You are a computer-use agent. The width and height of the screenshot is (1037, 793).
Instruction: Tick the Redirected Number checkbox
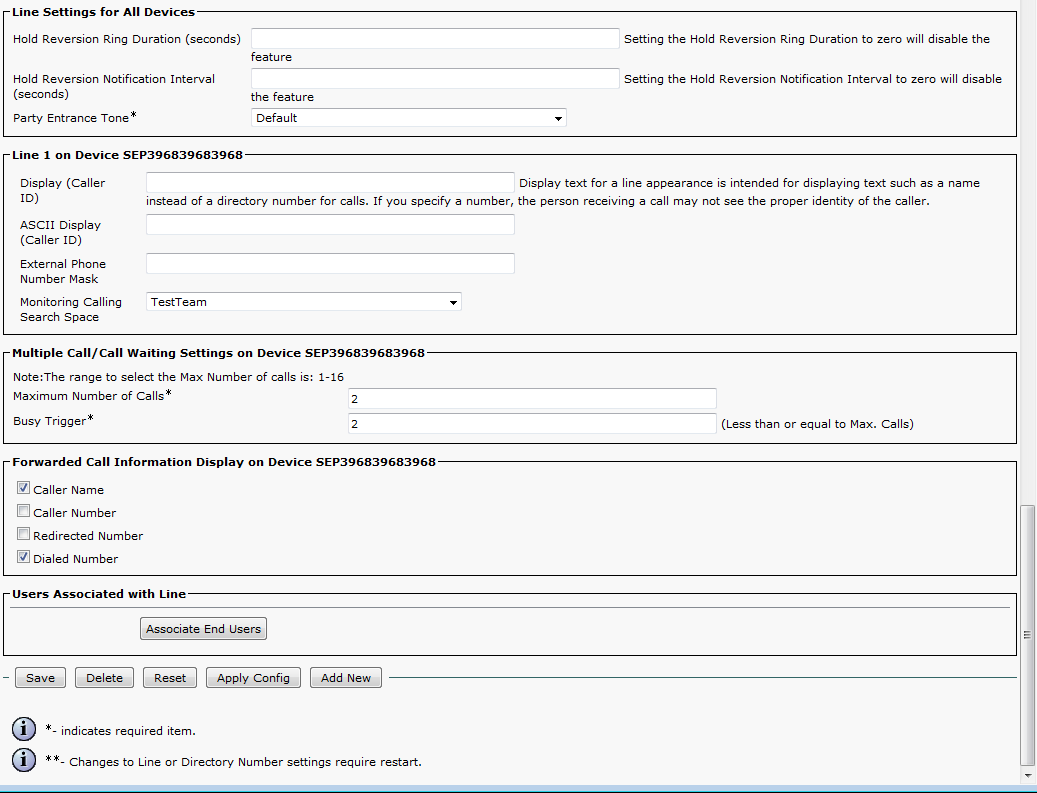(x=24, y=535)
